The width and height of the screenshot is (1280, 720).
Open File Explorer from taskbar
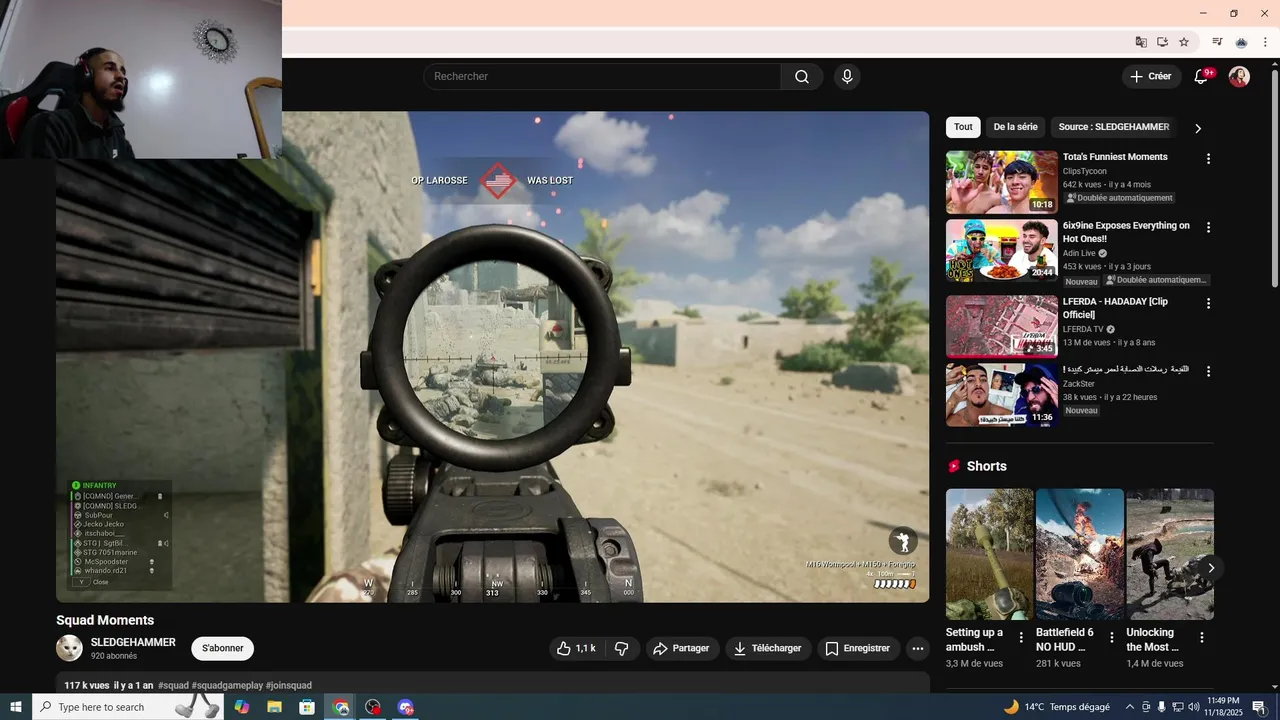pos(274,707)
